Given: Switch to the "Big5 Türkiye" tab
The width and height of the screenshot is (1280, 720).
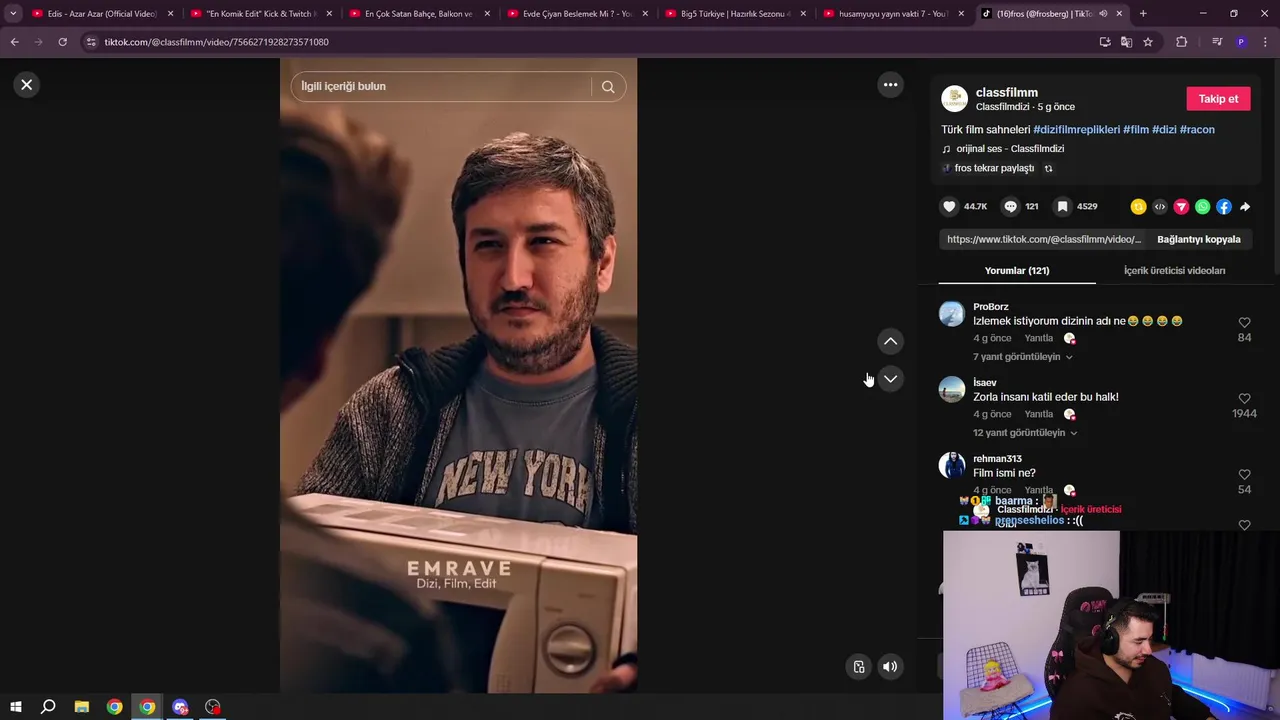Looking at the screenshot, I should click(x=735, y=14).
